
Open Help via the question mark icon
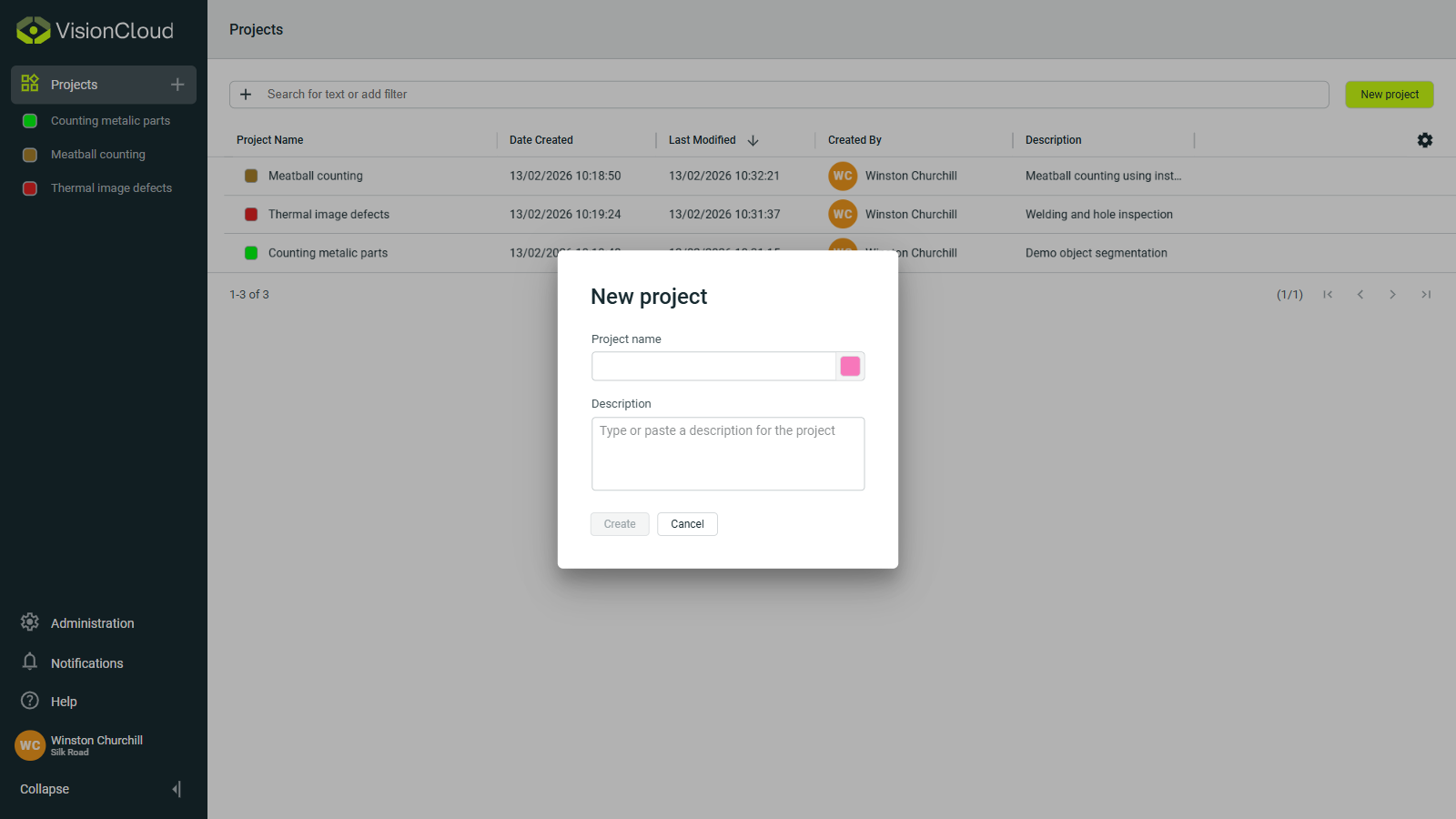[29, 701]
